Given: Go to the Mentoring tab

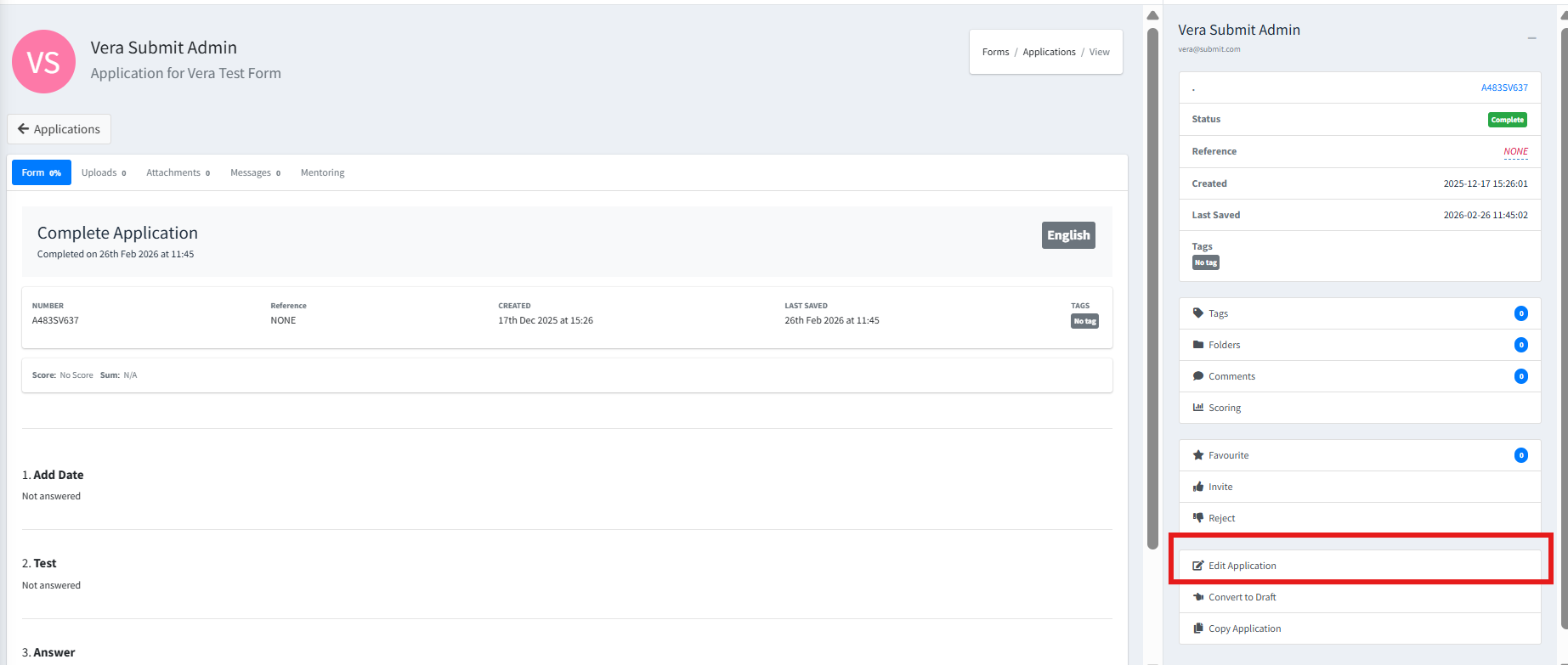Looking at the screenshot, I should coord(322,172).
